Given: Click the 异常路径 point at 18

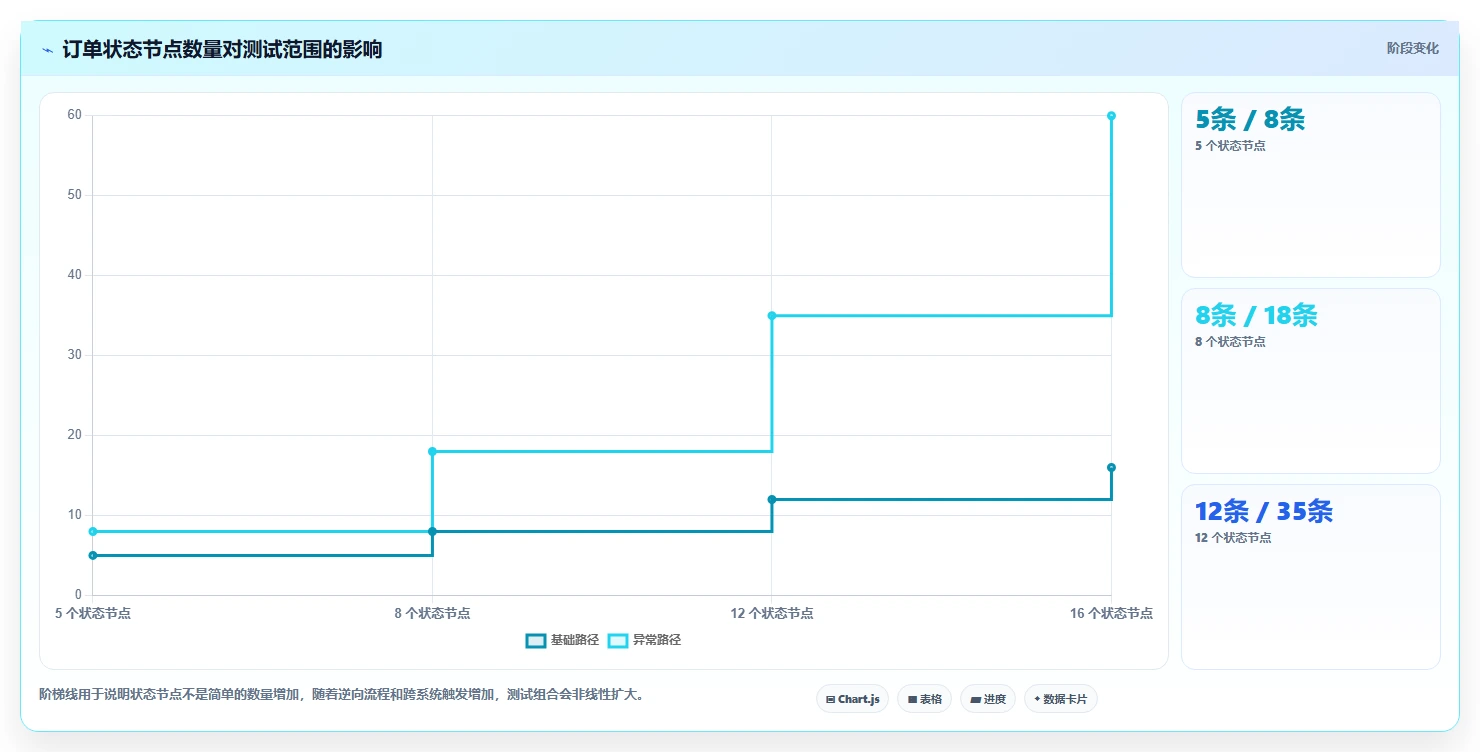Looking at the screenshot, I should [432, 452].
